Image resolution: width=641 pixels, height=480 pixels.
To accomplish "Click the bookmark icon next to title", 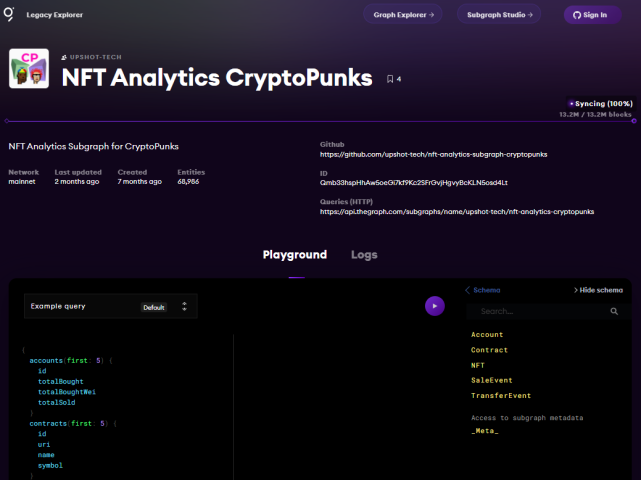I will click(x=390, y=79).
